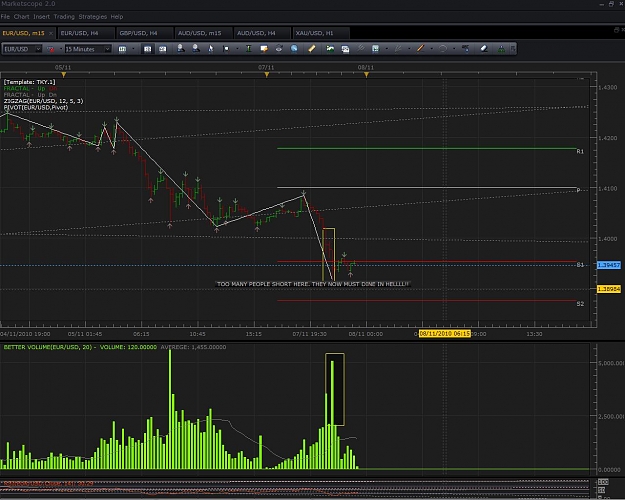The width and height of the screenshot is (625, 500).
Task: Switch to the EUR/USD, H4 chart tab
Action: 86,33
